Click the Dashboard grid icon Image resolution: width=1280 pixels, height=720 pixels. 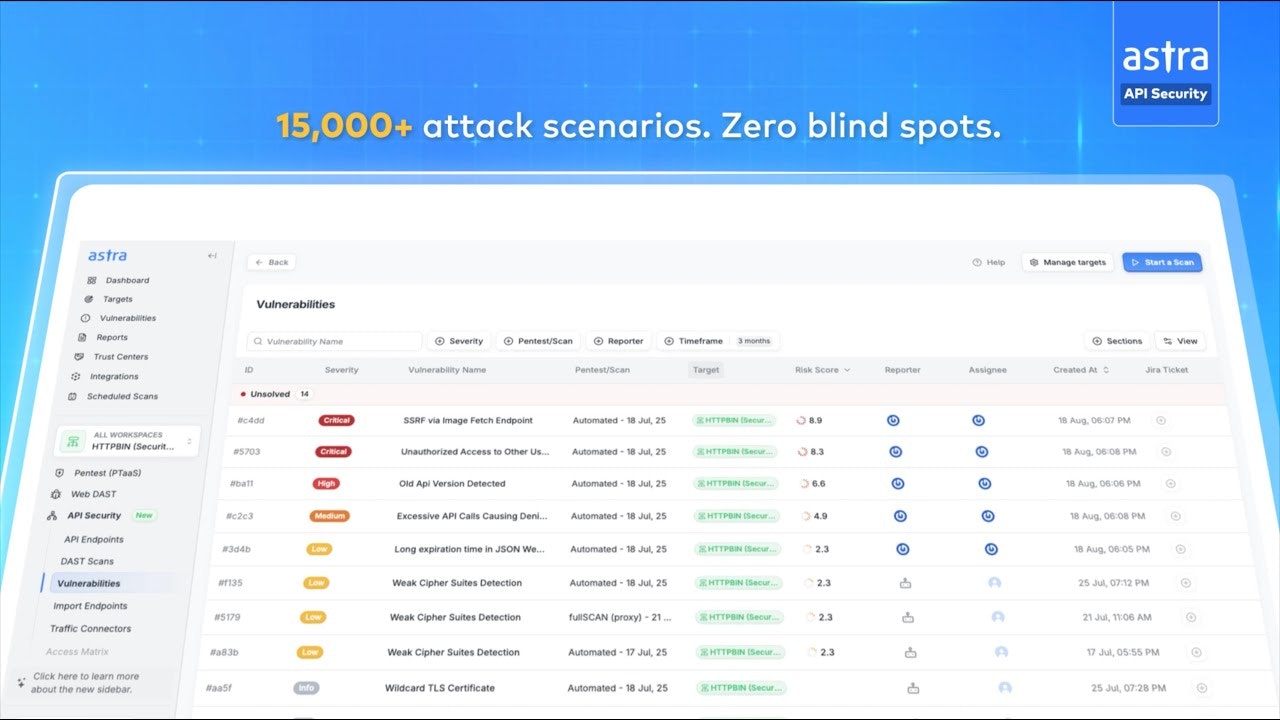92,281
